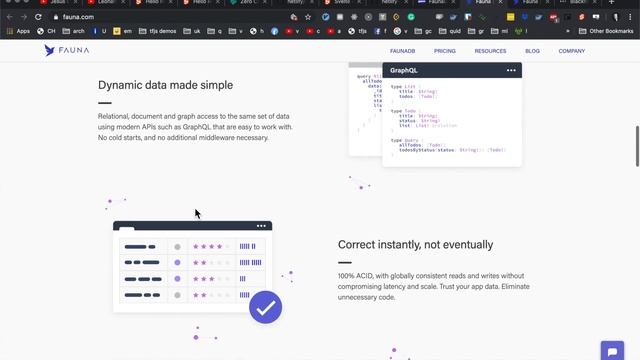Image resolution: width=640 pixels, height=360 pixels.
Task: Open the COMPANY nav menu
Action: click(x=572, y=51)
